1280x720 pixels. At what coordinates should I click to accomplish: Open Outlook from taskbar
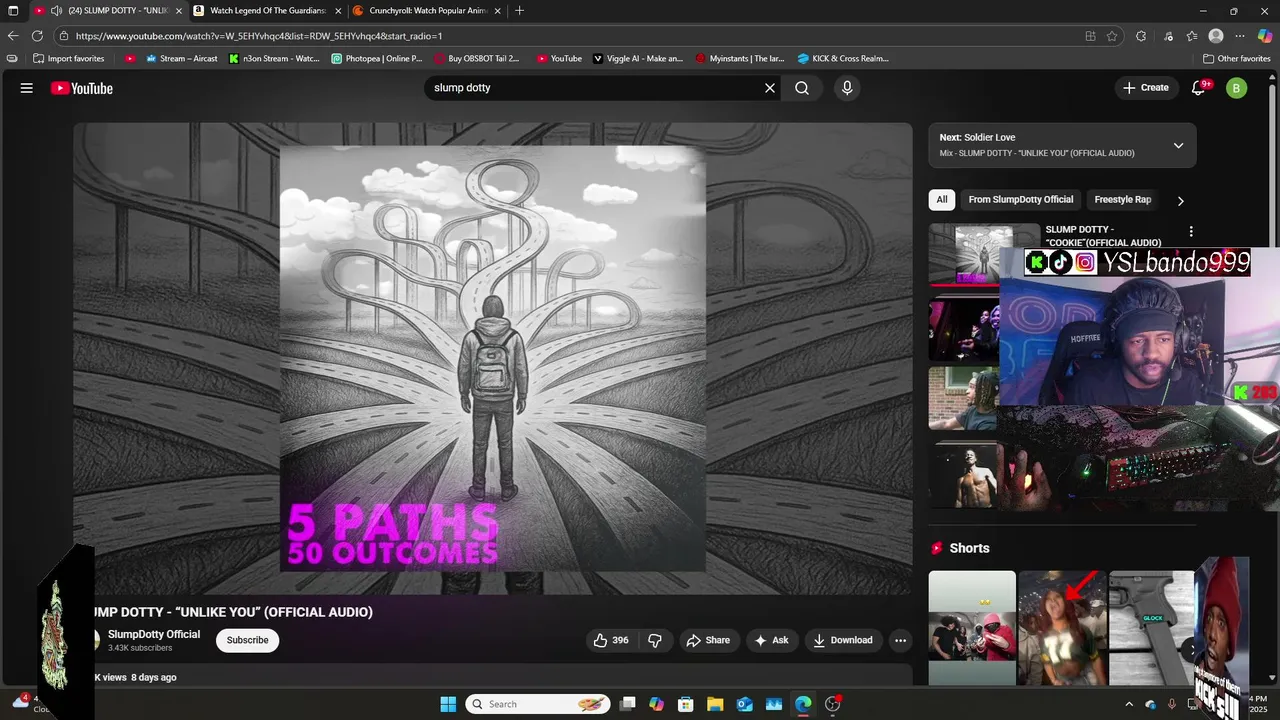(745, 704)
